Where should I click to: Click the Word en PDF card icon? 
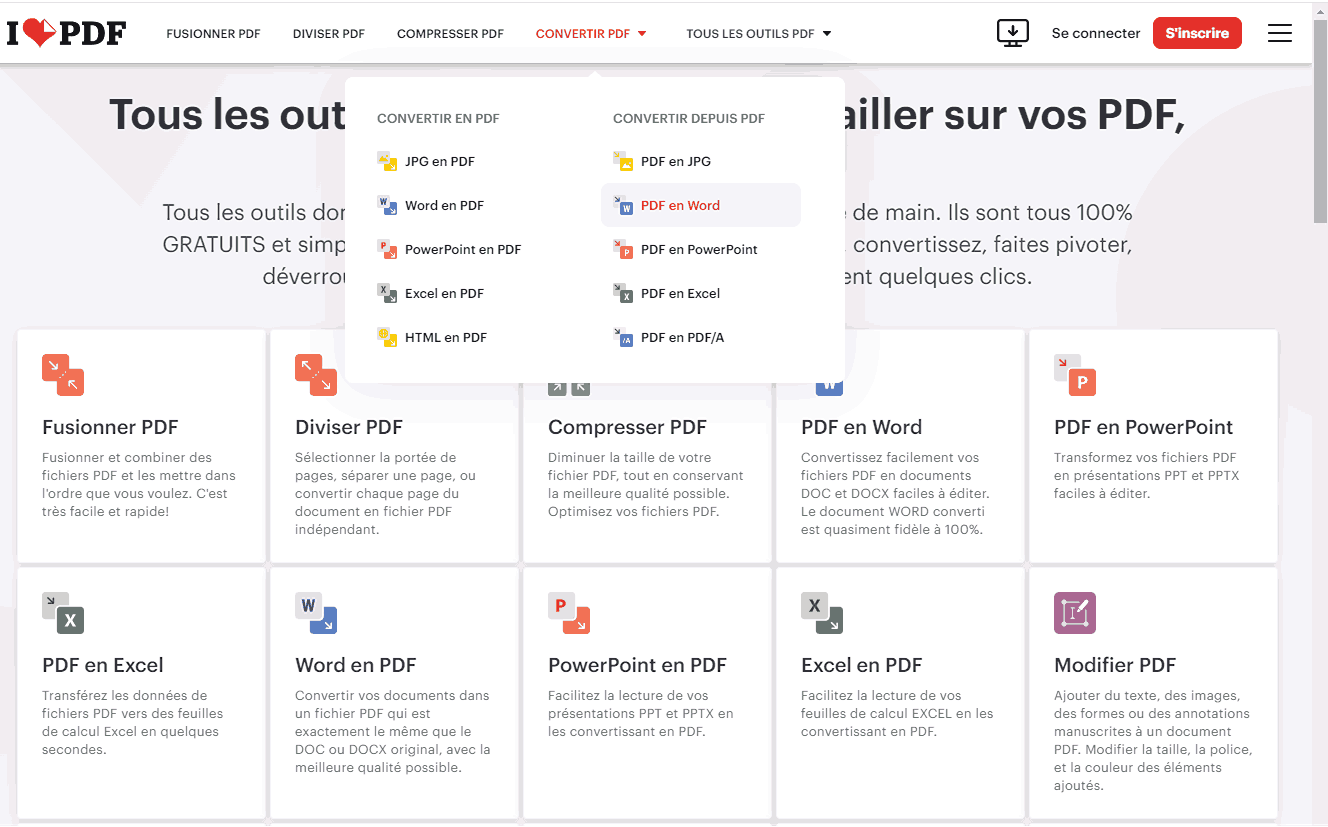pyautogui.click(x=316, y=613)
